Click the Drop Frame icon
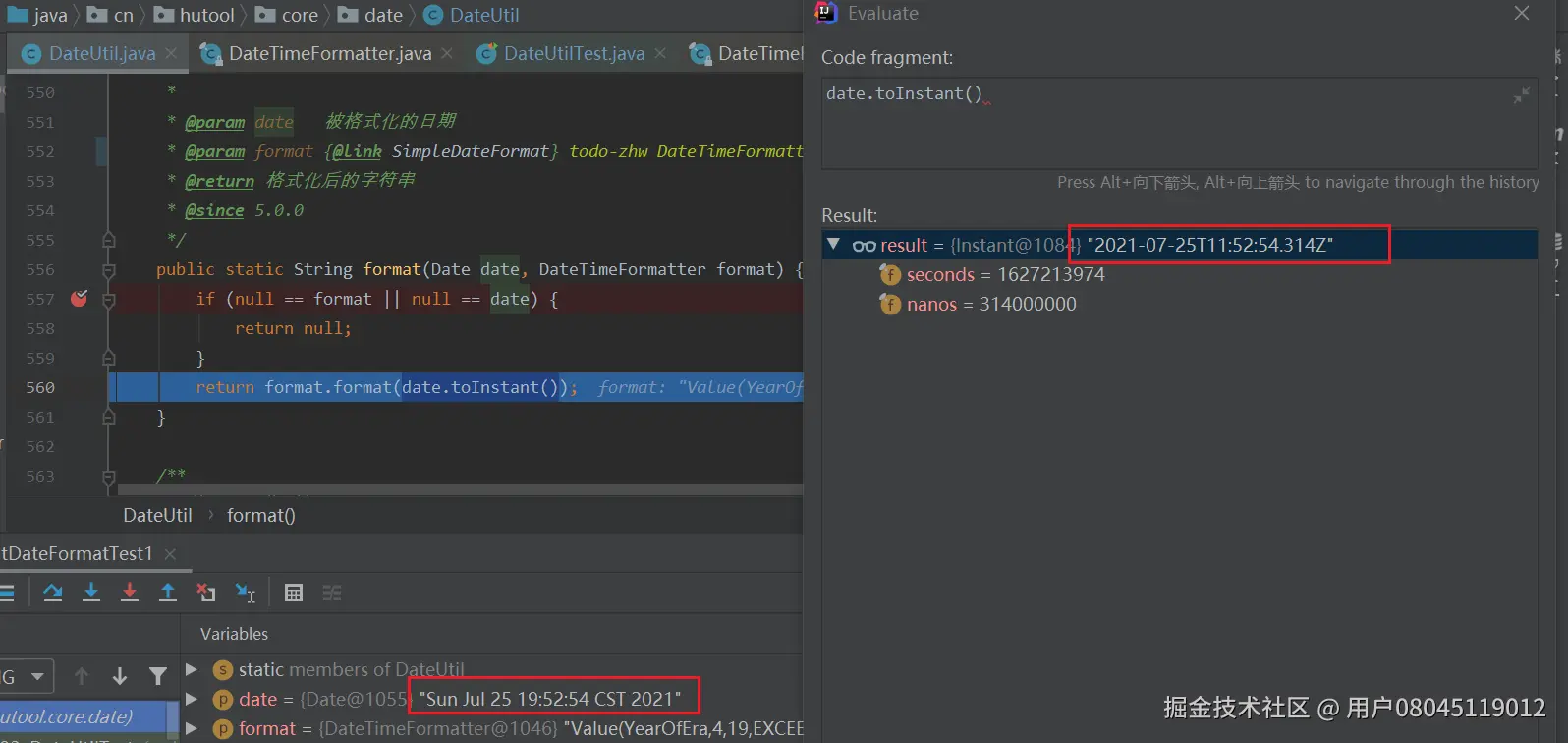 [206, 593]
